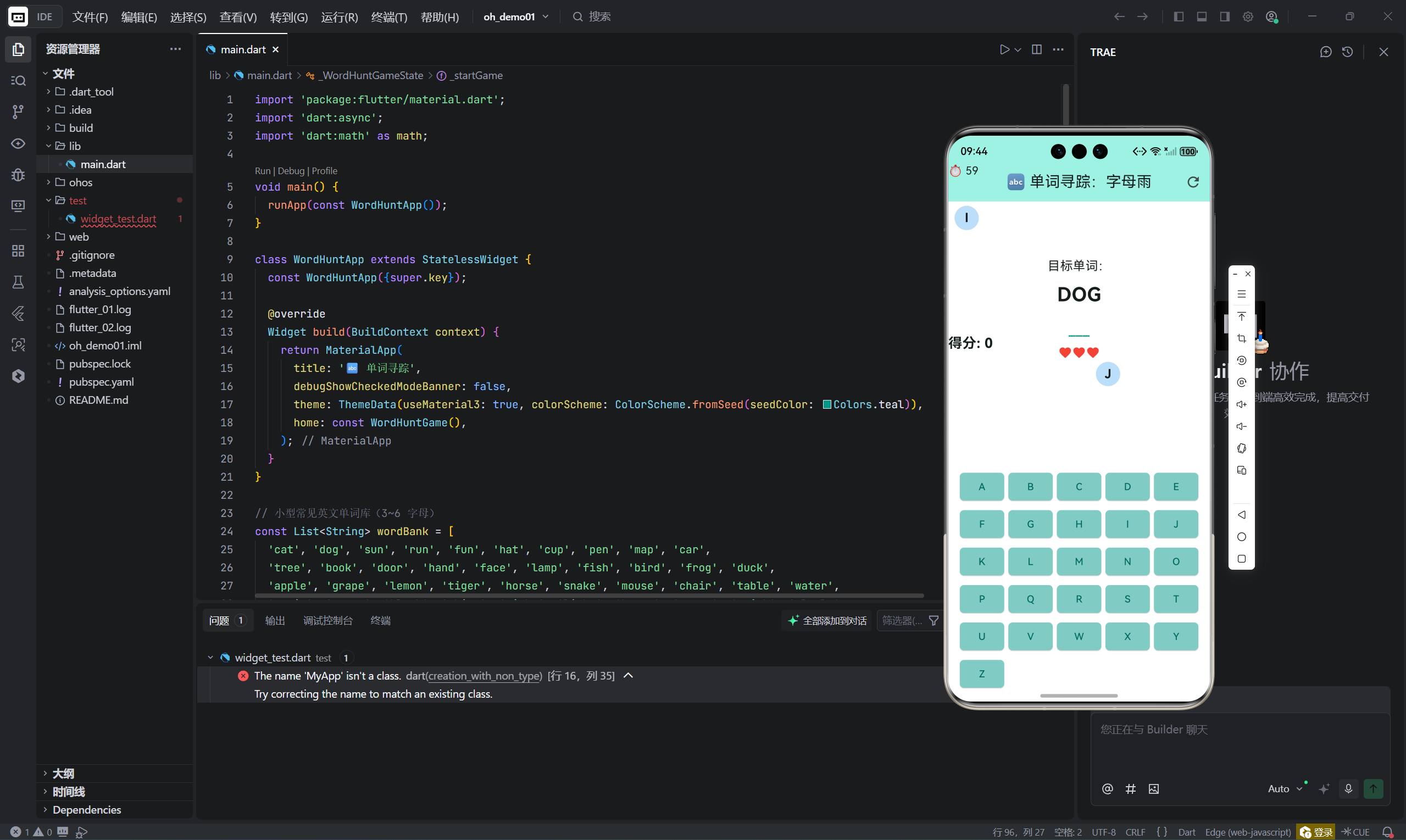The image size is (1406, 840).
Task: Click the emulator screenshot crop icon
Action: (x=1241, y=338)
